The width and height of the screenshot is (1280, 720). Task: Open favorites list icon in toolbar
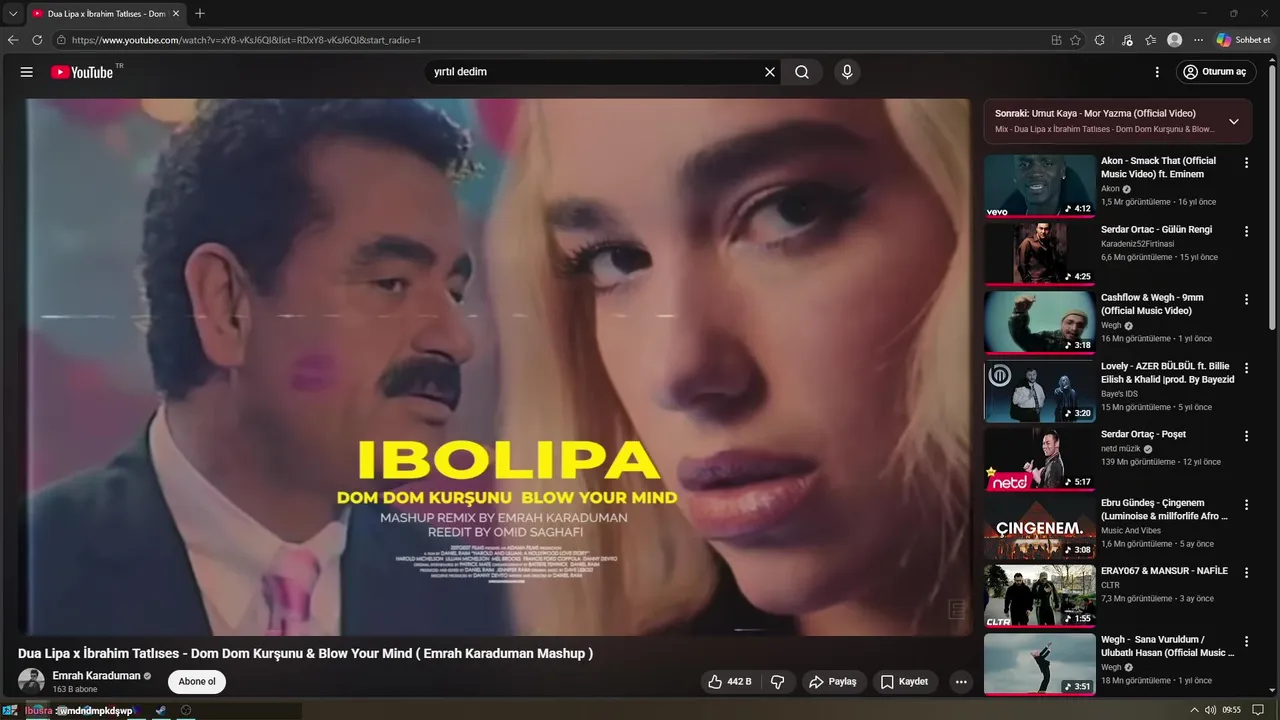[x=1151, y=40]
